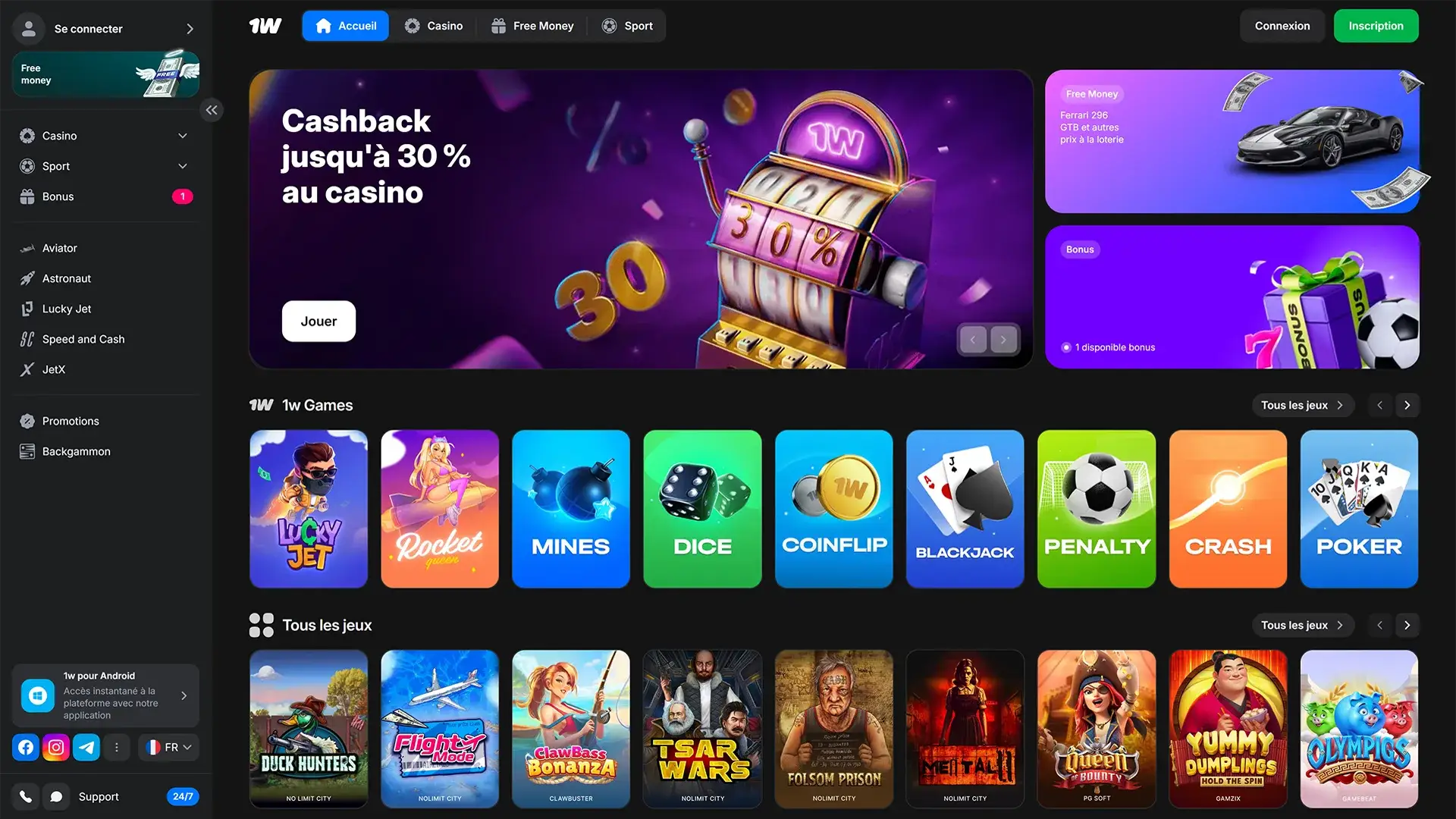The width and height of the screenshot is (1456, 819).
Task: Open the Mines game thumbnail
Action: 571,509
